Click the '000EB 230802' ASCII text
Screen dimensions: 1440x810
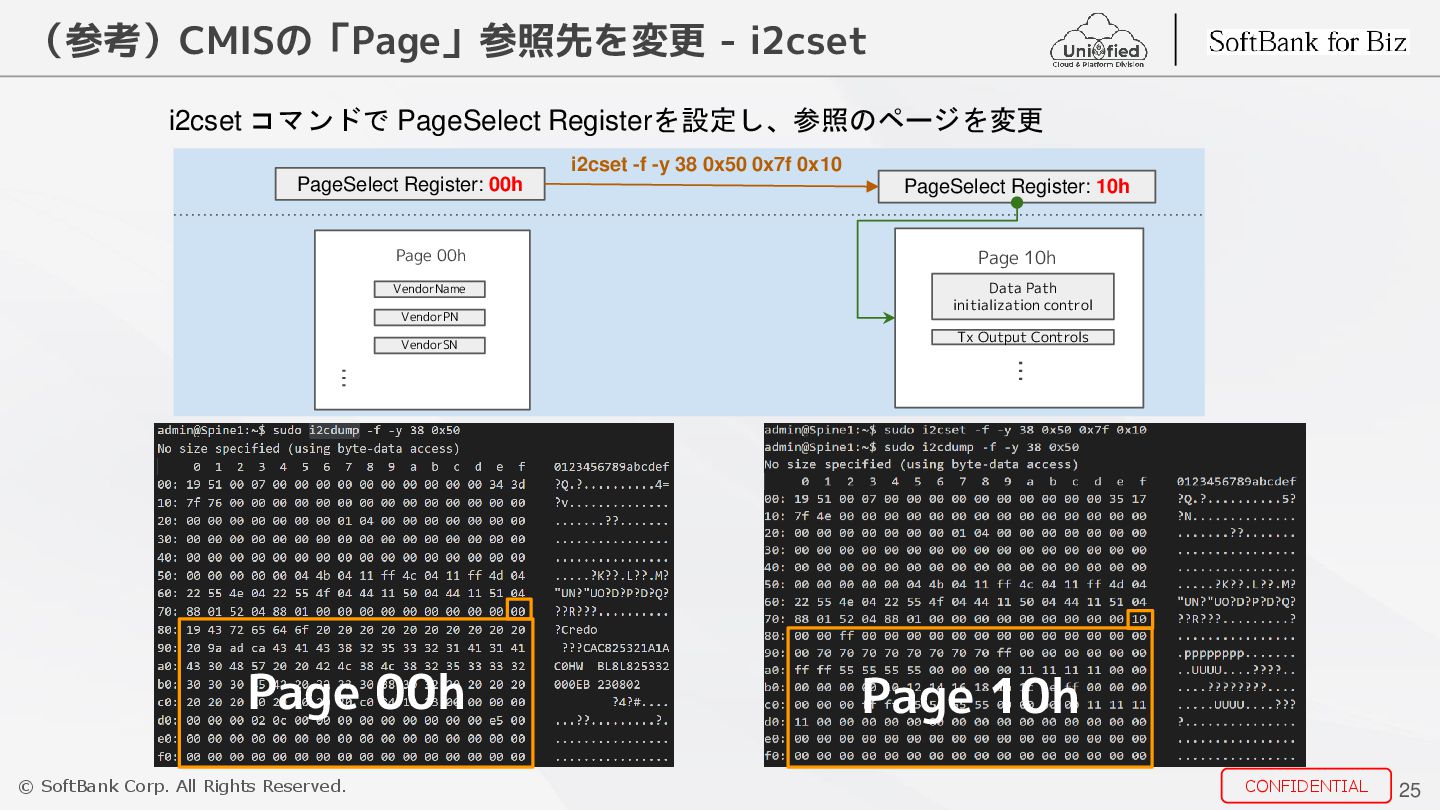598,685
